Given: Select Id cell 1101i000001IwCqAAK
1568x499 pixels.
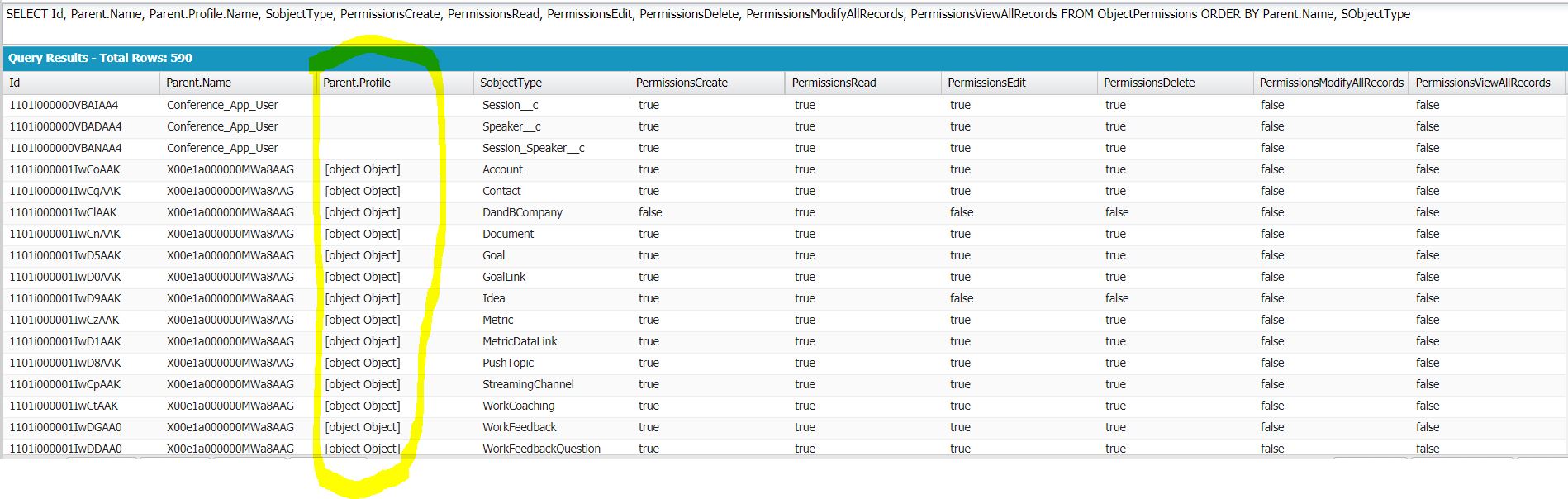Looking at the screenshot, I should [64, 191].
